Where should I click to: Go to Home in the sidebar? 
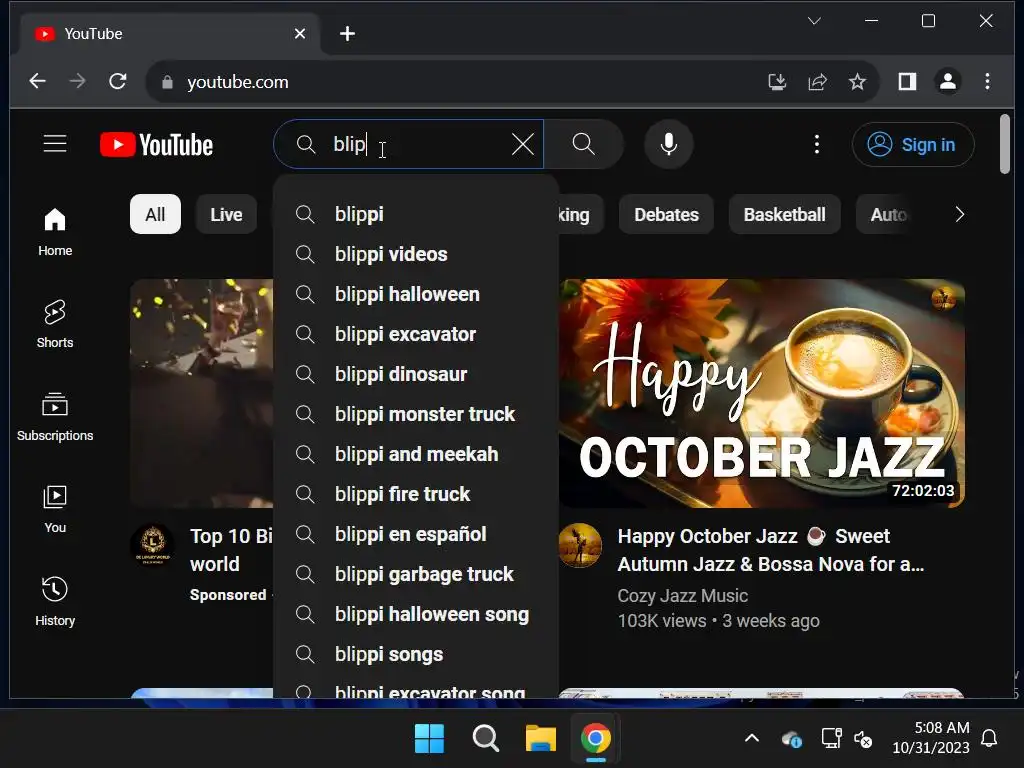coord(55,232)
